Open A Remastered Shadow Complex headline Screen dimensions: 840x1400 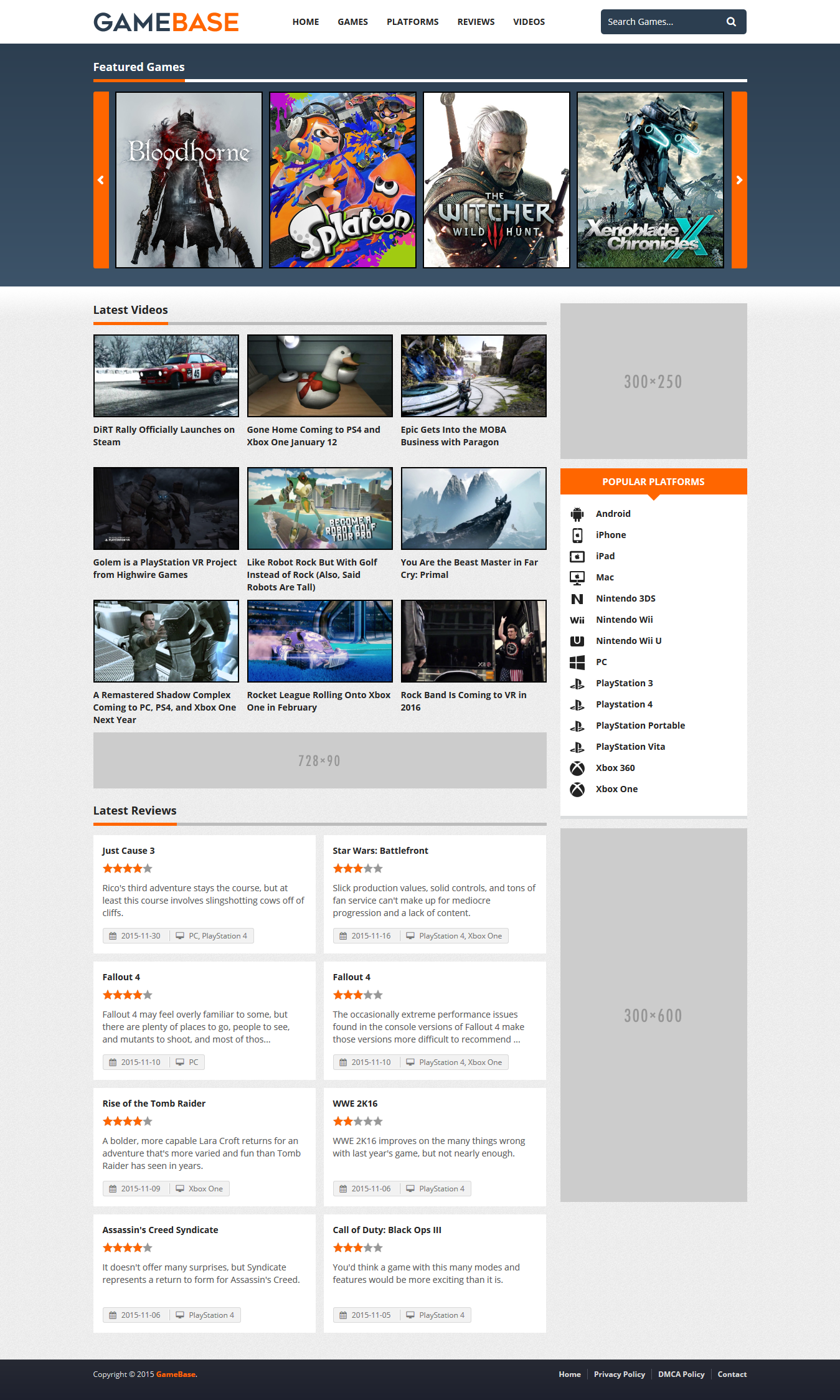(164, 707)
